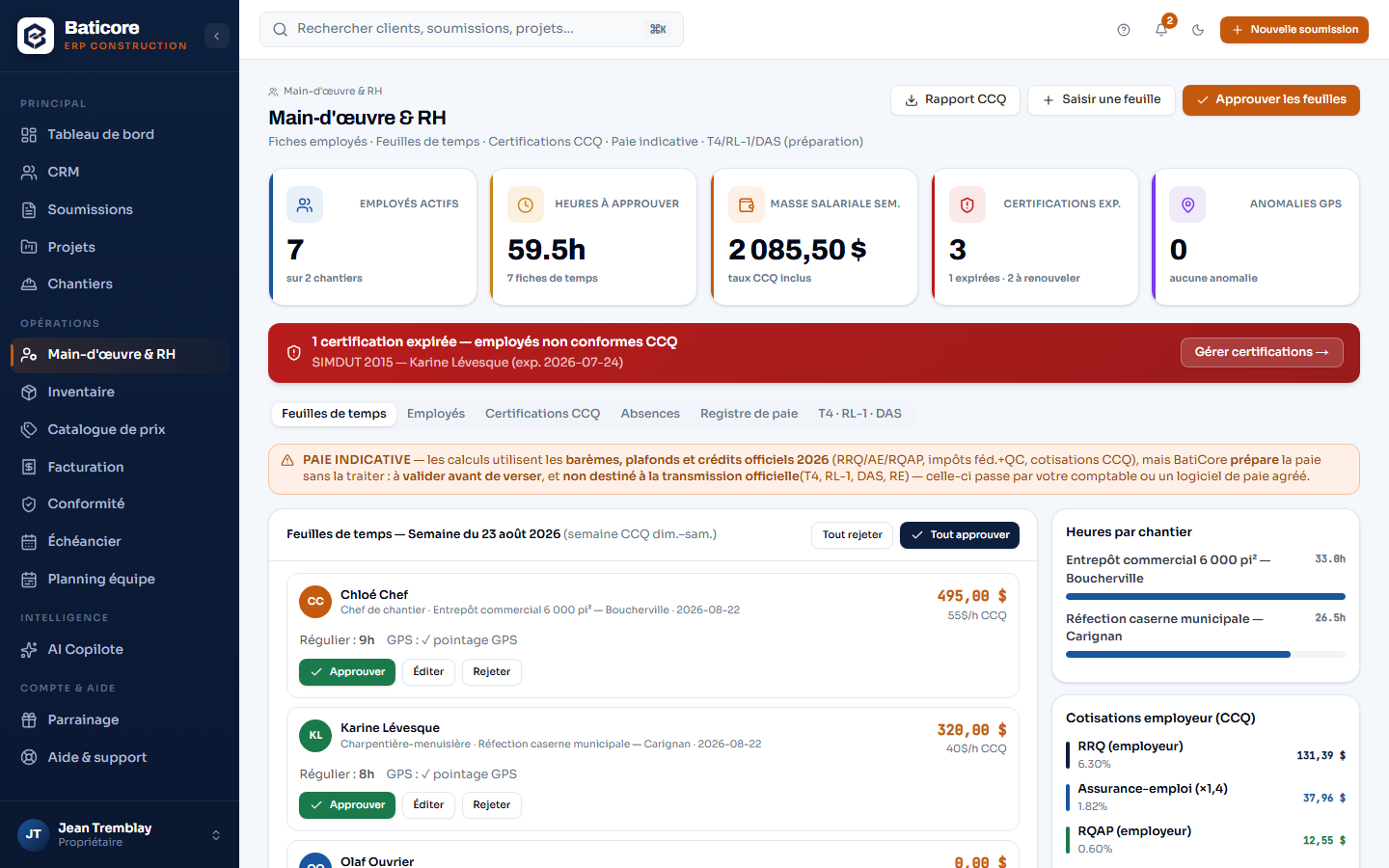Open the T4 · RL-1 · DAS tab
This screenshot has width=1389, height=868.
point(860,414)
